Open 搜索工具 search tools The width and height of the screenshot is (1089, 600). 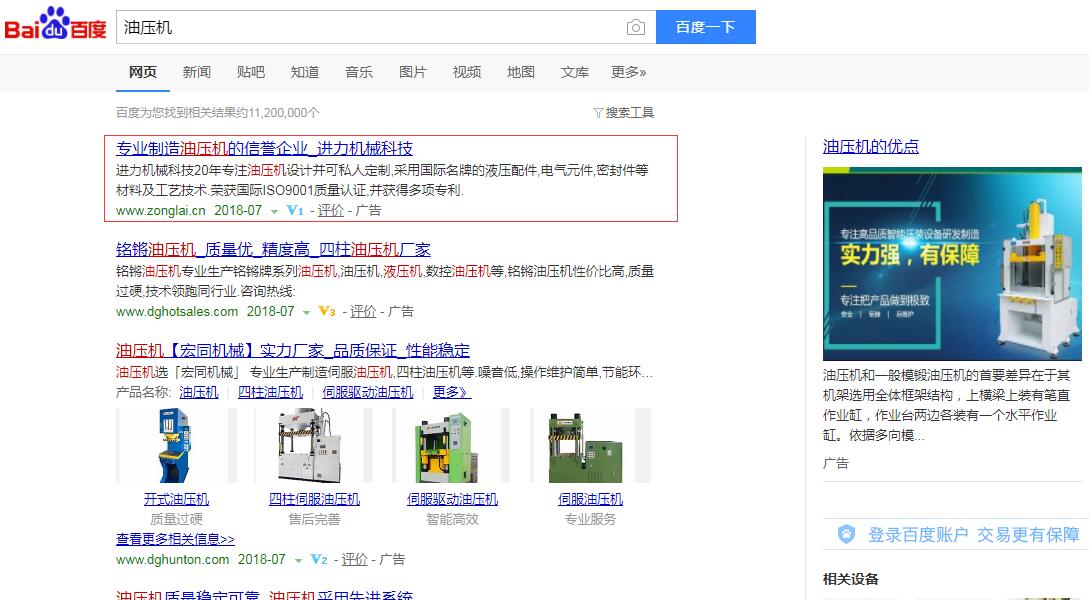click(629, 112)
